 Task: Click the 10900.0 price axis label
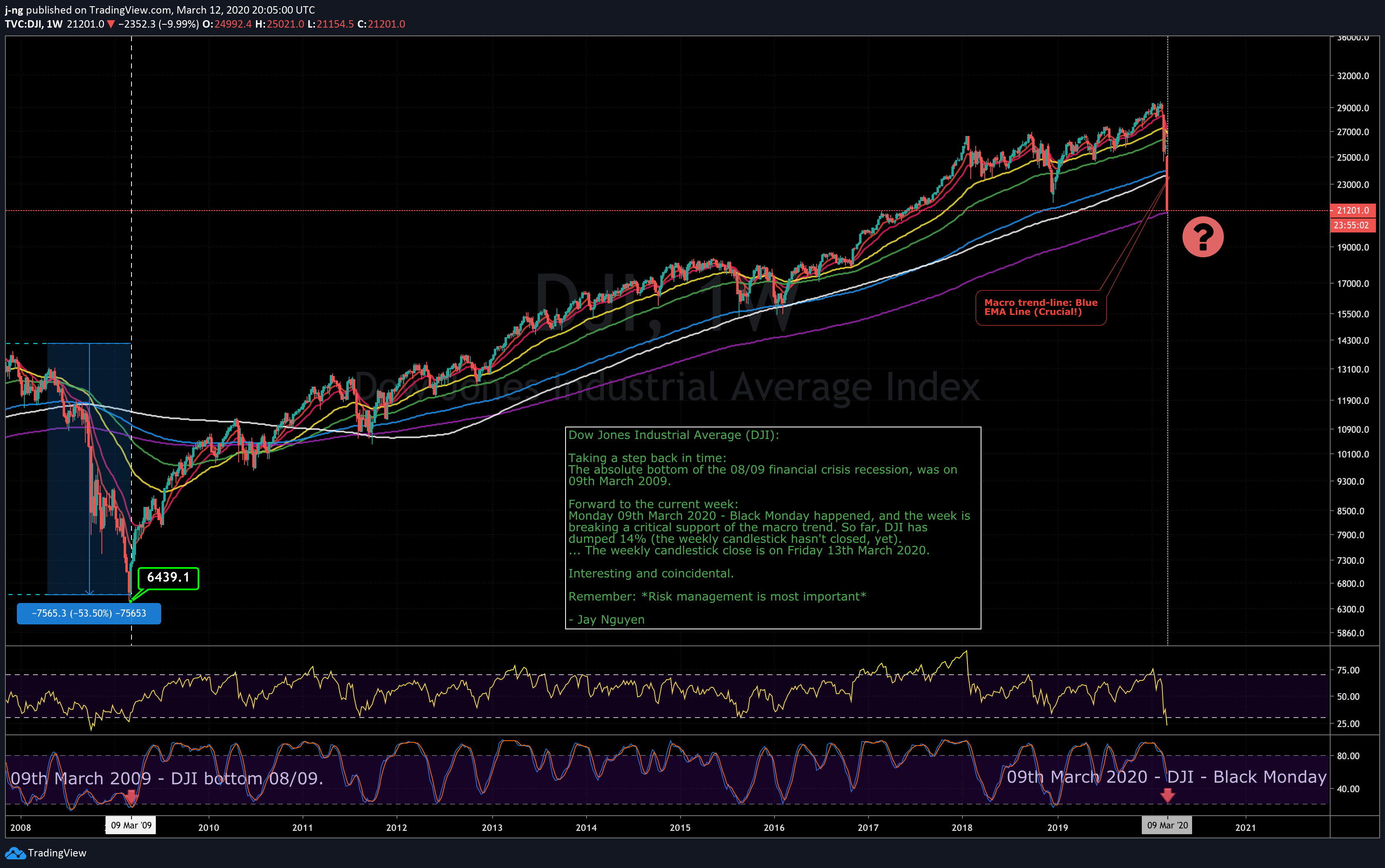click(x=1353, y=429)
